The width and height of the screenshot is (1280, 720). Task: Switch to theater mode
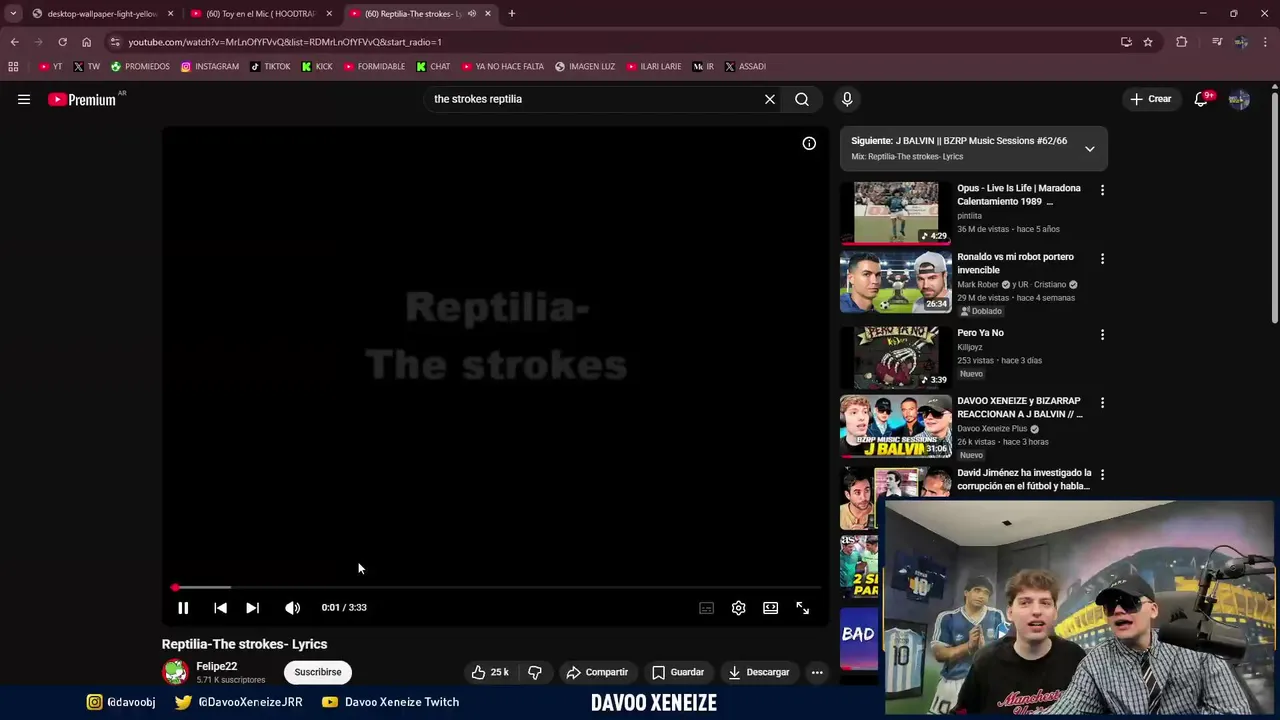pyautogui.click(x=770, y=607)
